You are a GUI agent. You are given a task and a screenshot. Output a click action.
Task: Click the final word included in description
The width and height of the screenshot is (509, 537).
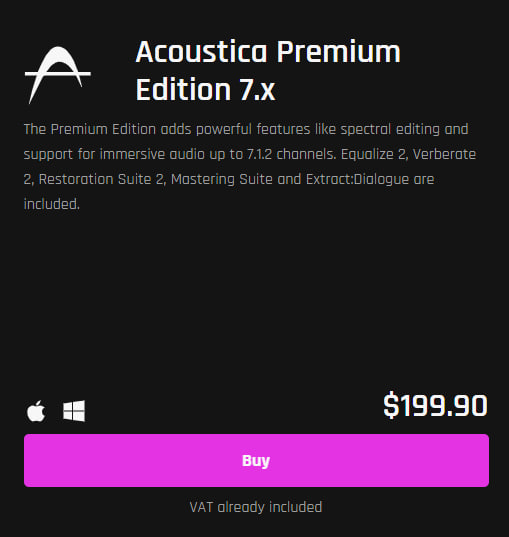[x=52, y=204]
